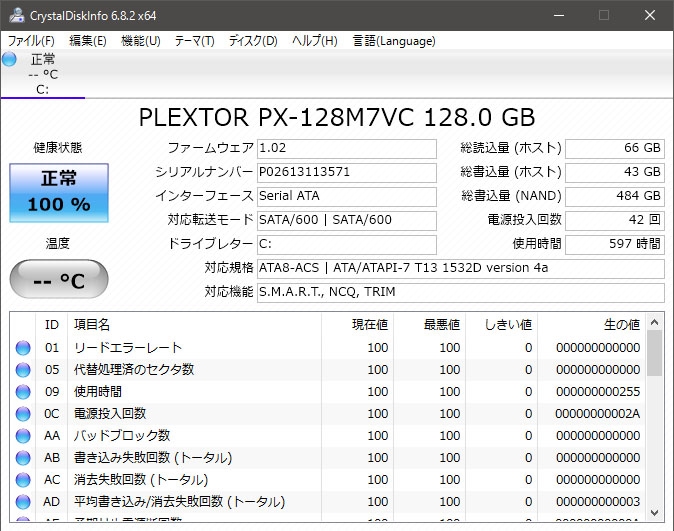Click scroll up arrow of SMART list
The height and width of the screenshot is (531, 674).
click(x=655, y=322)
